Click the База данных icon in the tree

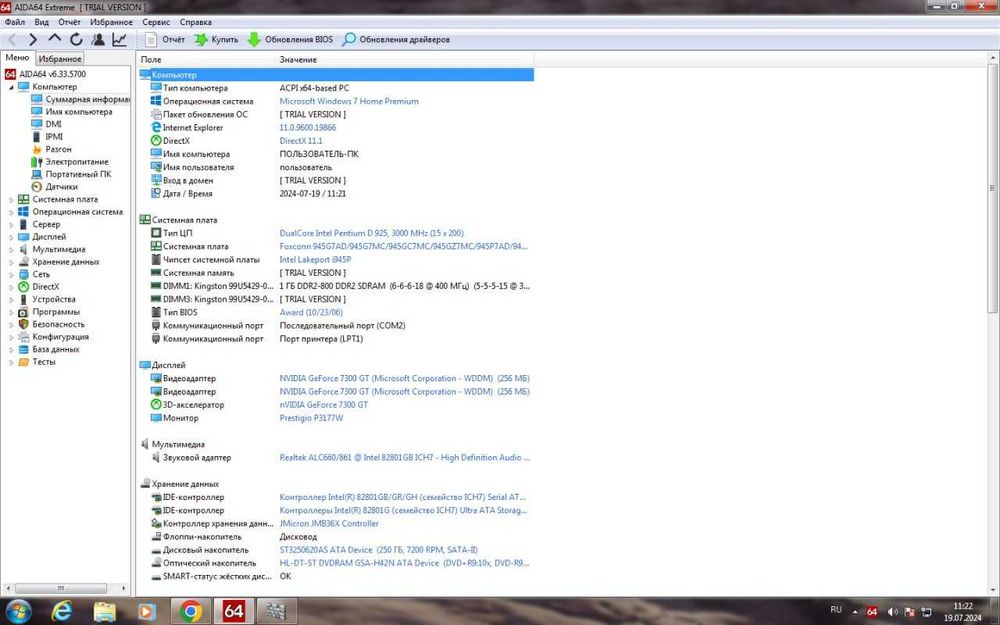24,349
